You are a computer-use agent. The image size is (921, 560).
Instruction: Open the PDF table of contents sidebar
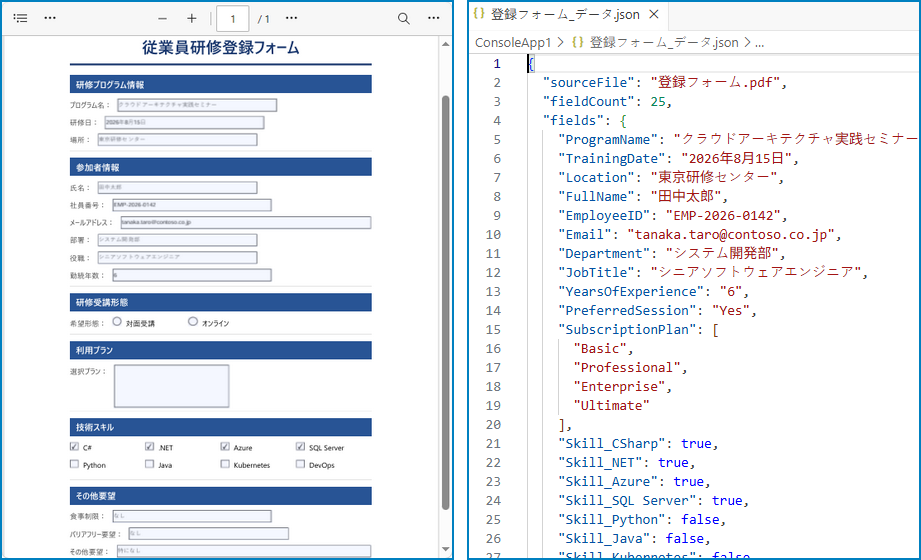(21, 18)
